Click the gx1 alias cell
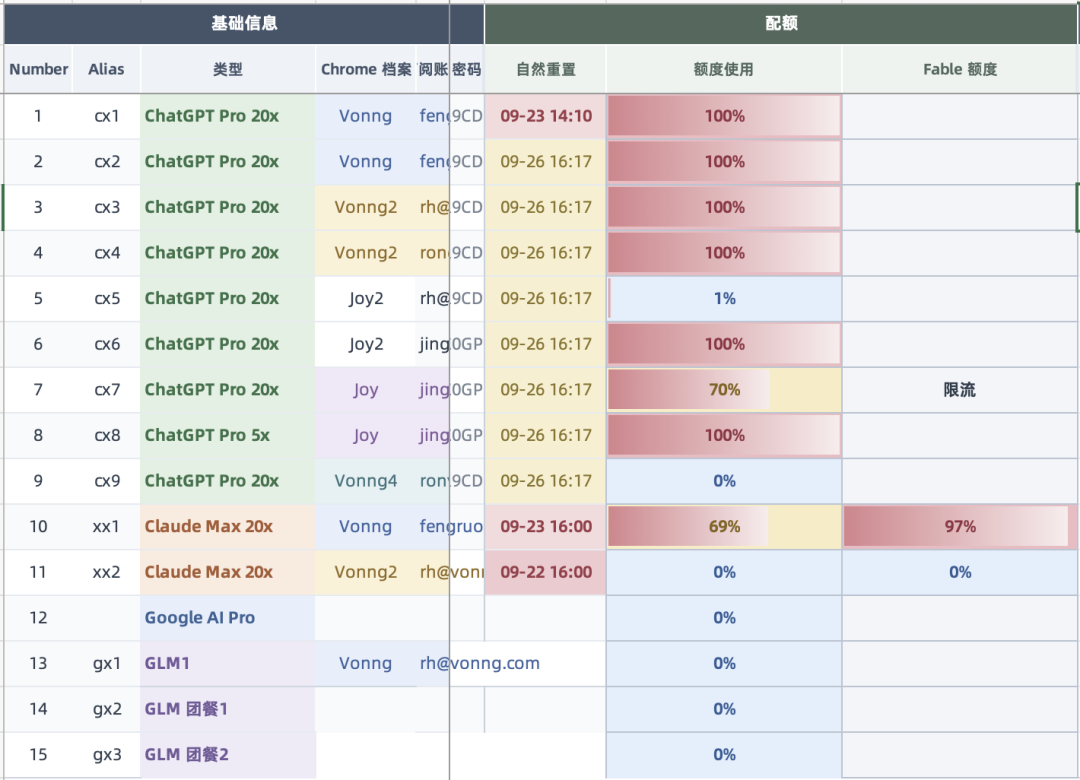This screenshot has height=780, width=1080. [107, 663]
